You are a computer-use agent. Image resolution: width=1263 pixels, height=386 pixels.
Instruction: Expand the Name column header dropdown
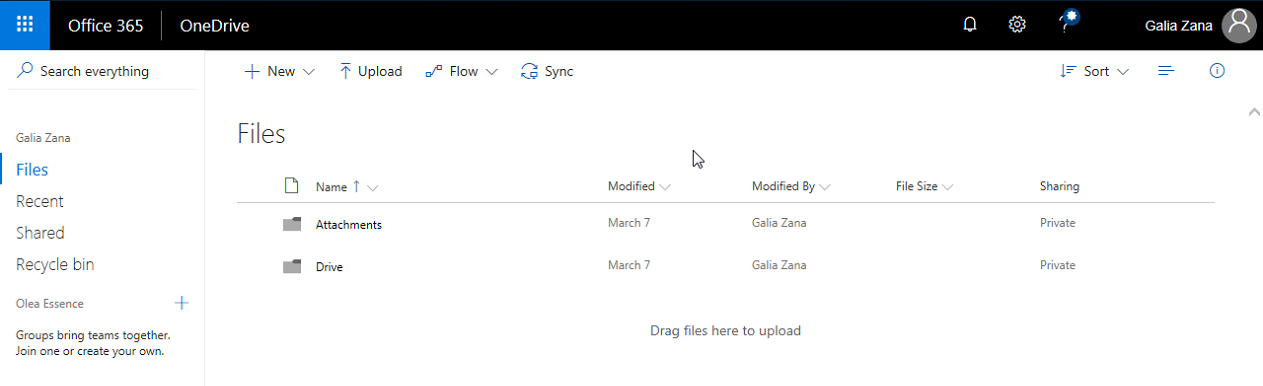point(372,187)
